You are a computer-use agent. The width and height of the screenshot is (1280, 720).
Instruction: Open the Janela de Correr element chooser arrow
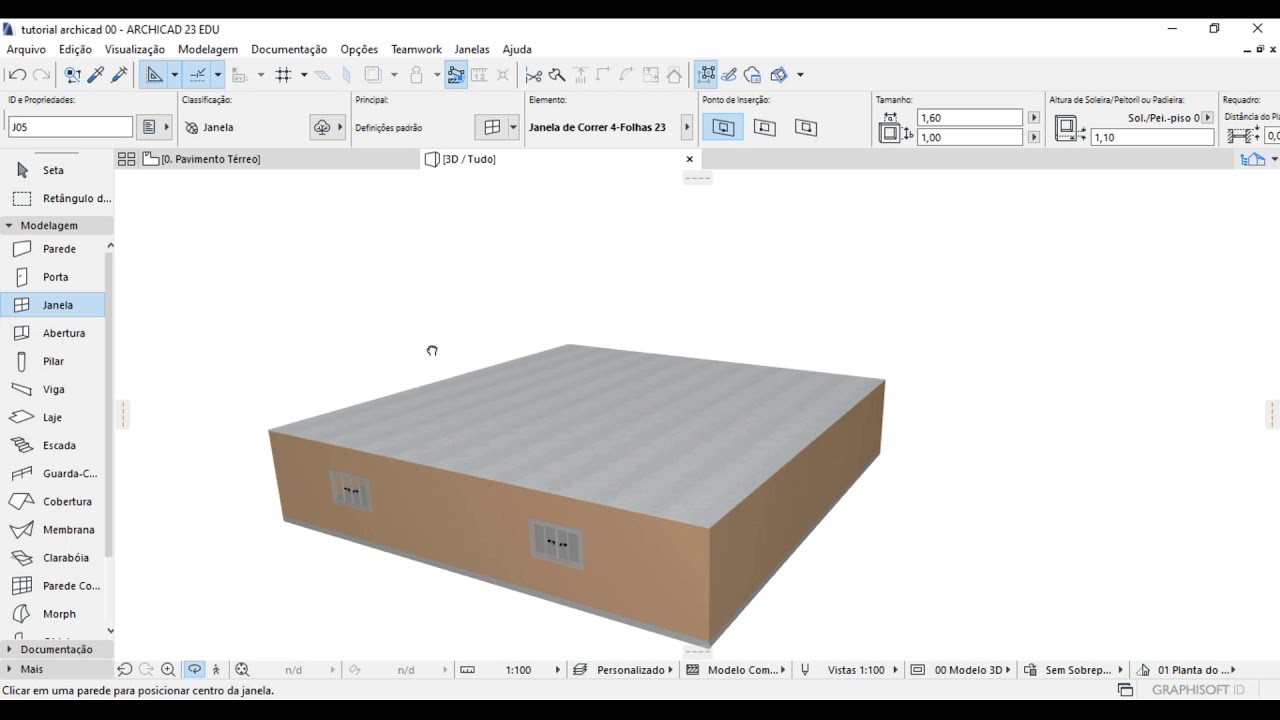coord(687,127)
